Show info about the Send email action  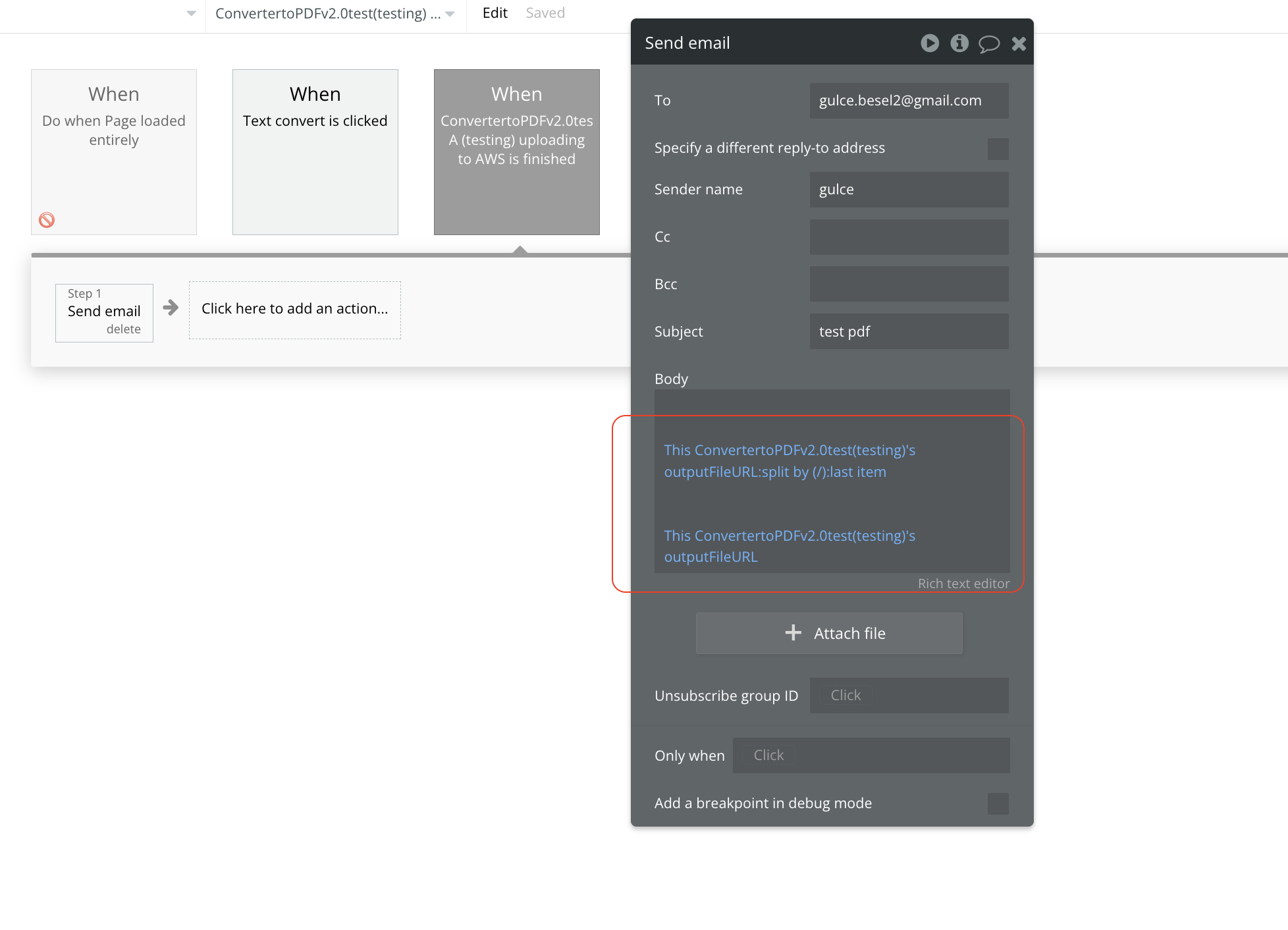point(959,43)
